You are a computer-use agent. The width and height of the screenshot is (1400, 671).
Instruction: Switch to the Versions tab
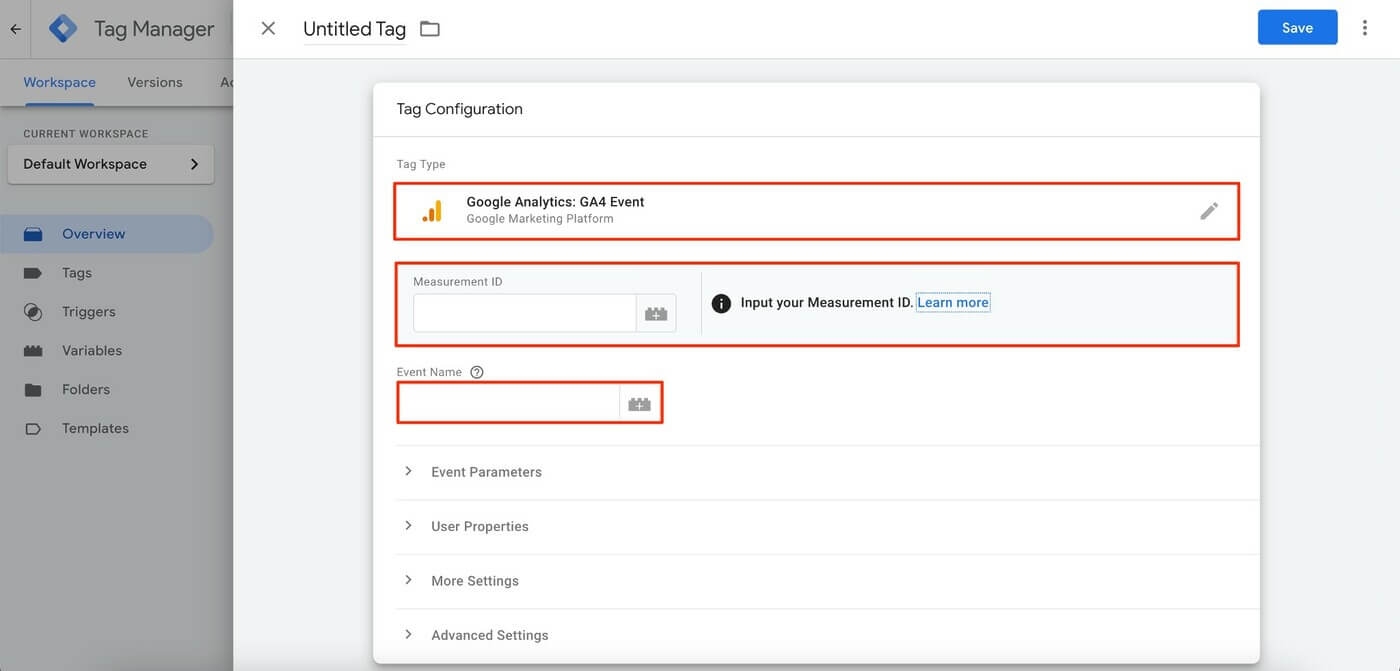point(154,82)
